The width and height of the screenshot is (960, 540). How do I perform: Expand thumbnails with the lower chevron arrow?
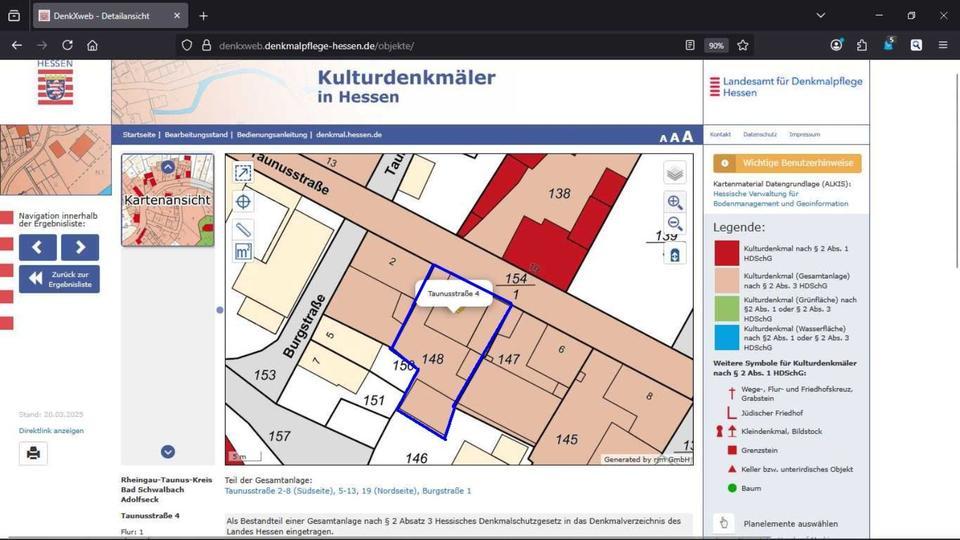click(168, 452)
